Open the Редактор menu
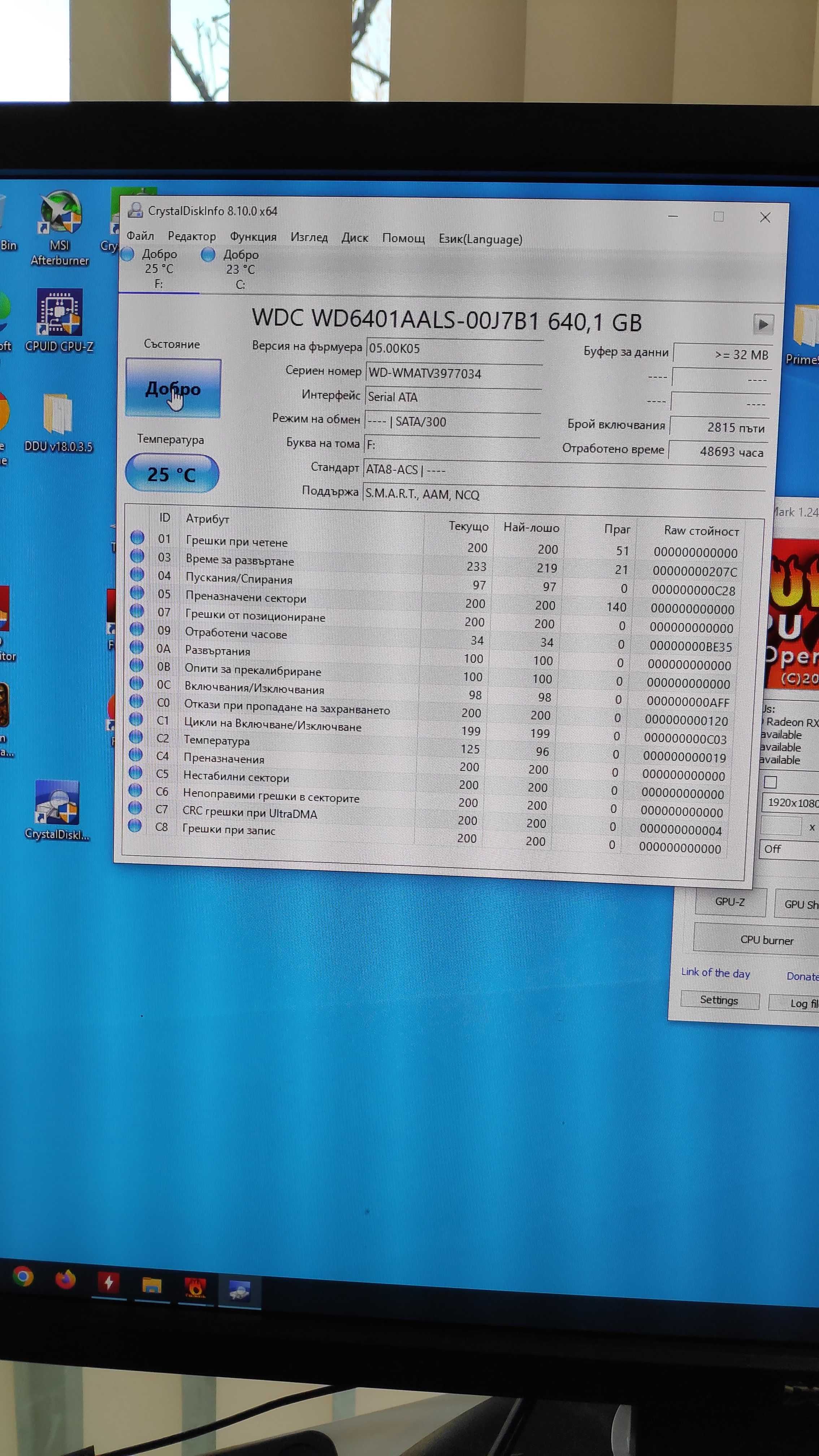 pos(192,236)
